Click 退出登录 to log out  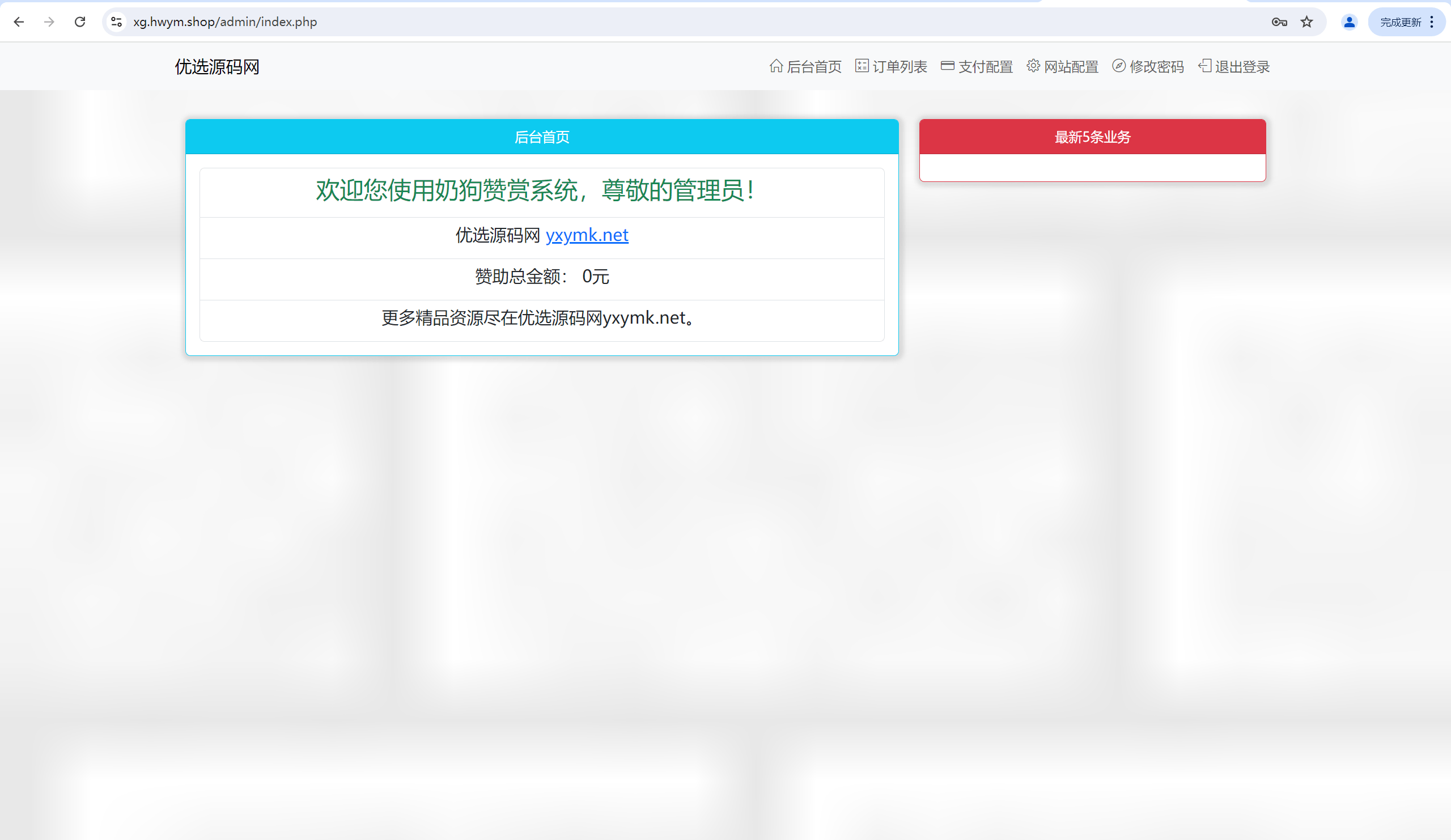click(x=1234, y=67)
